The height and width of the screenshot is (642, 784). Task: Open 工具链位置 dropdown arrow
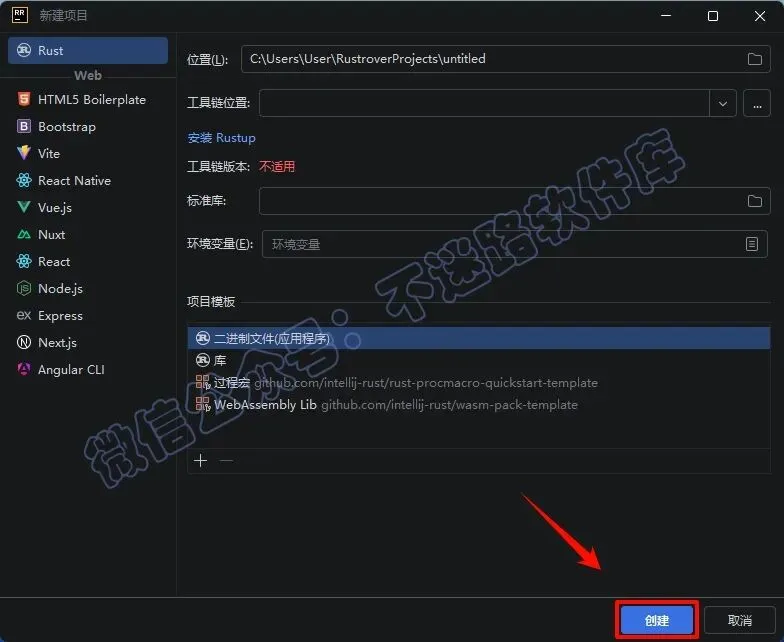pos(722,104)
